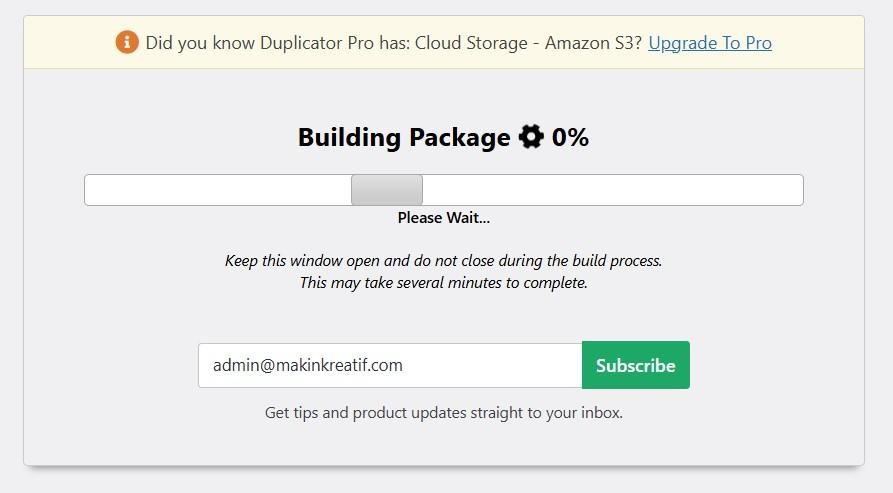Click the 'Keep this window open' notice
The image size is (893, 493).
[444, 261]
